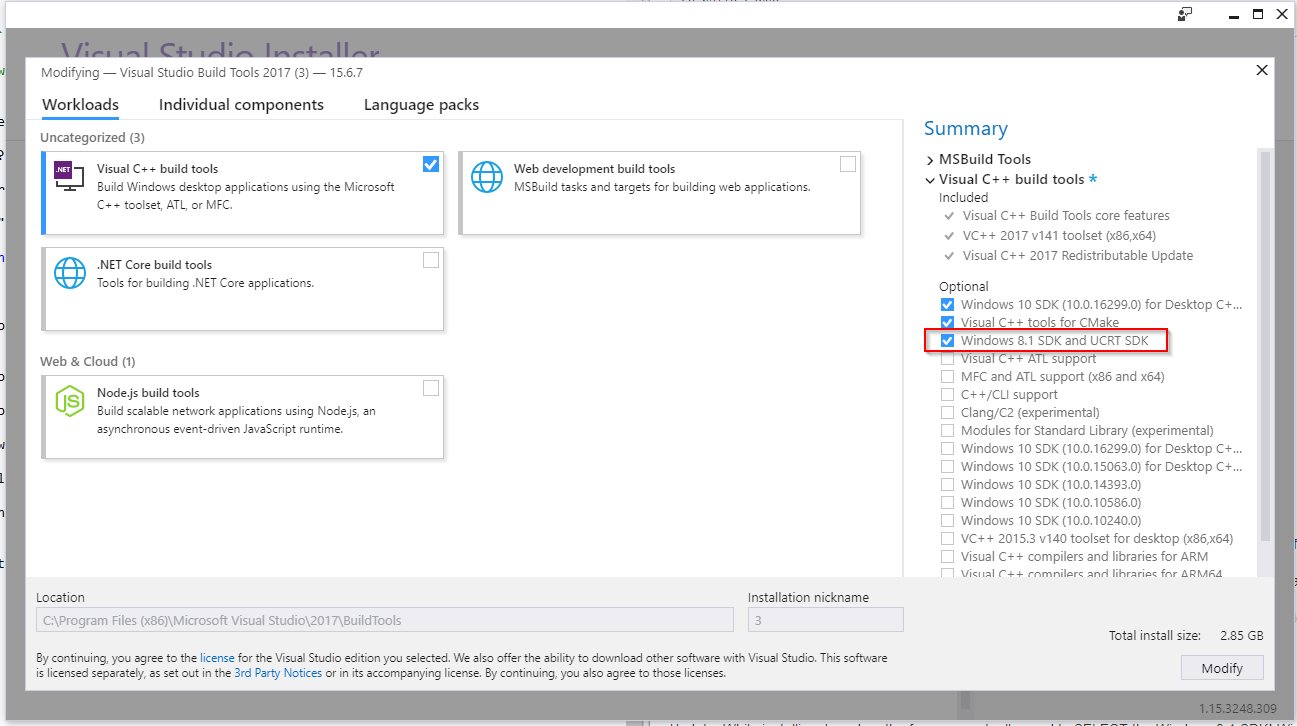This screenshot has width=1297, height=726.
Task: Check Visual C++ compilers for ARM
Action: click(x=947, y=557)
